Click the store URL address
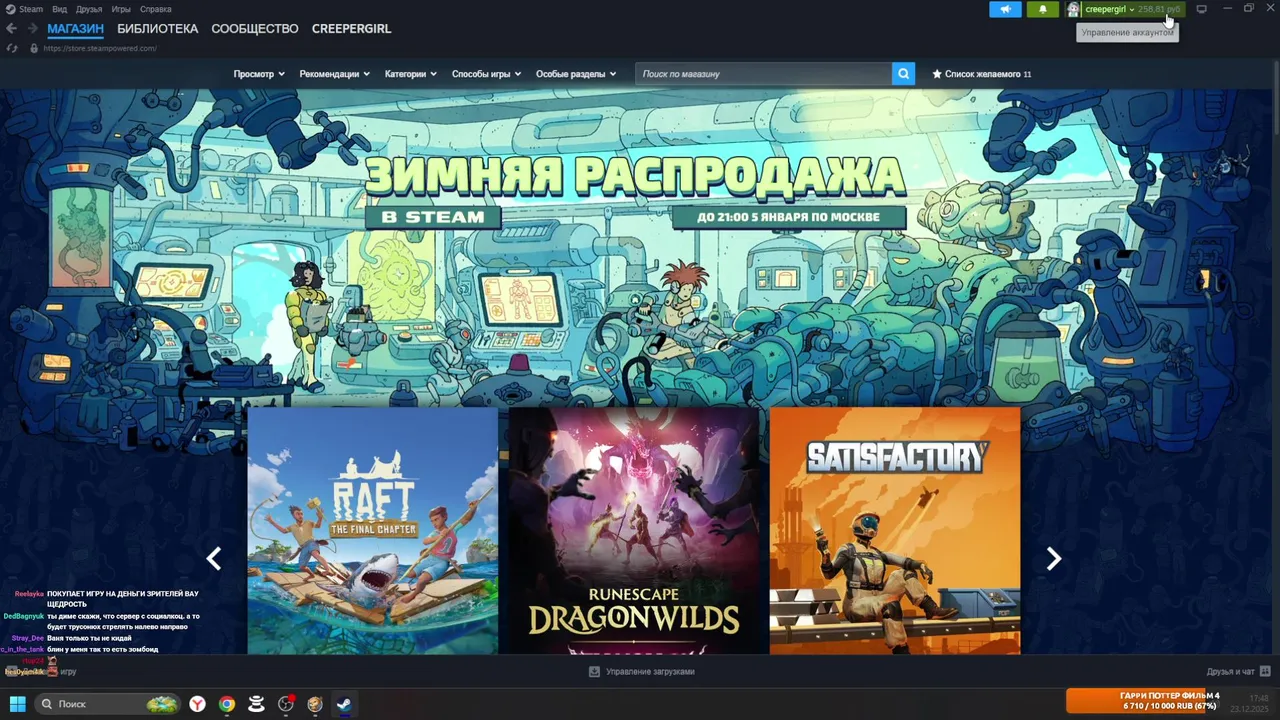This screenshot has height=720, width=1280. pyautogui.click(x=100, y=48)
